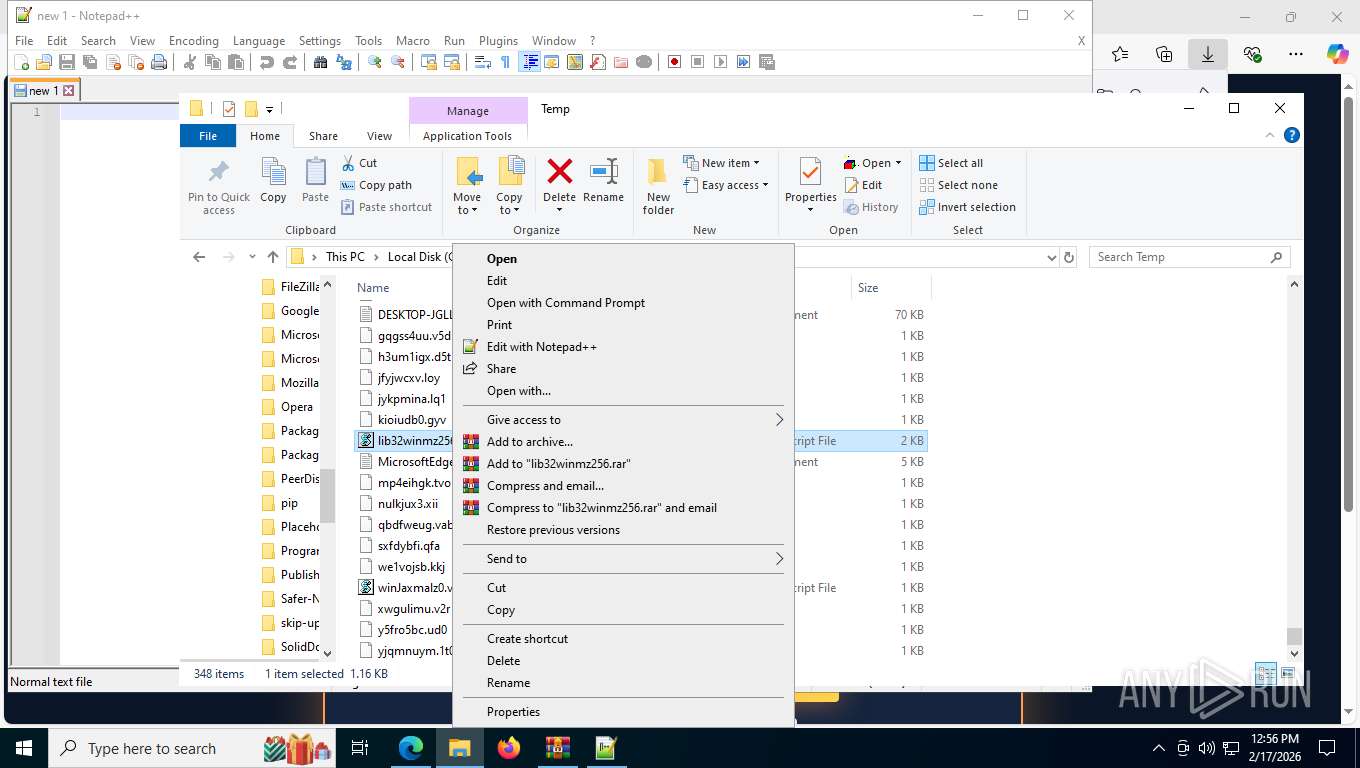Click Cut in Explorer ribbon
Image resolution: width=1360 pixels, height=768 pixels.
(x=359, y=163)
